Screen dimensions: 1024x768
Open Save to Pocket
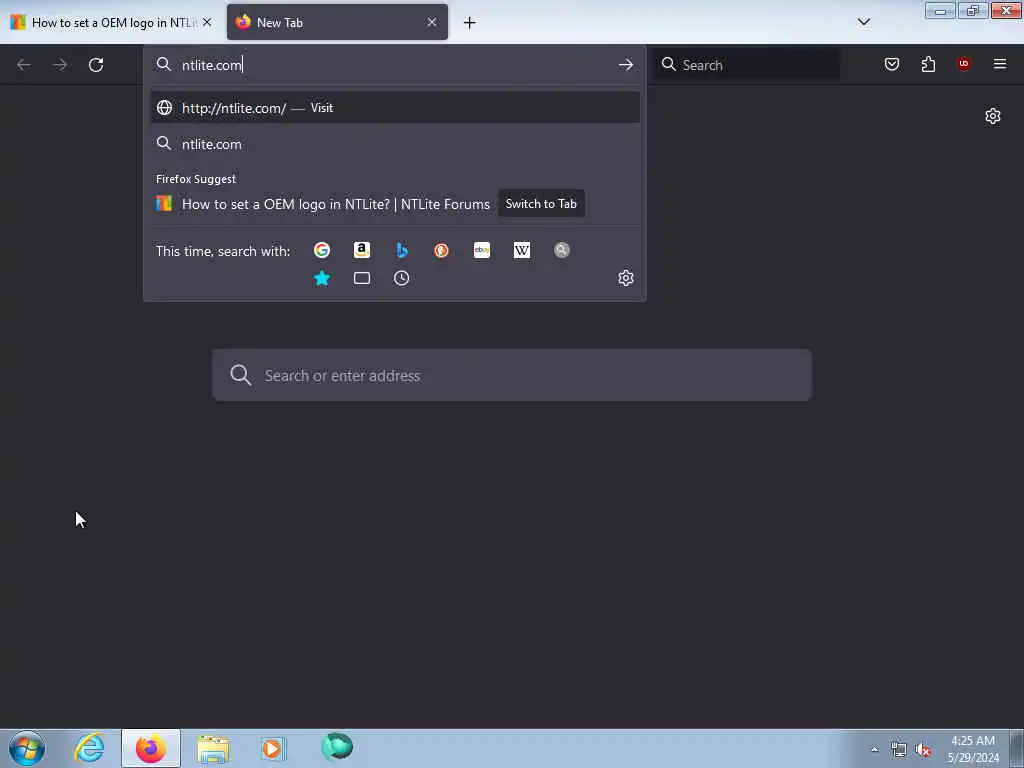click(892, 64)
